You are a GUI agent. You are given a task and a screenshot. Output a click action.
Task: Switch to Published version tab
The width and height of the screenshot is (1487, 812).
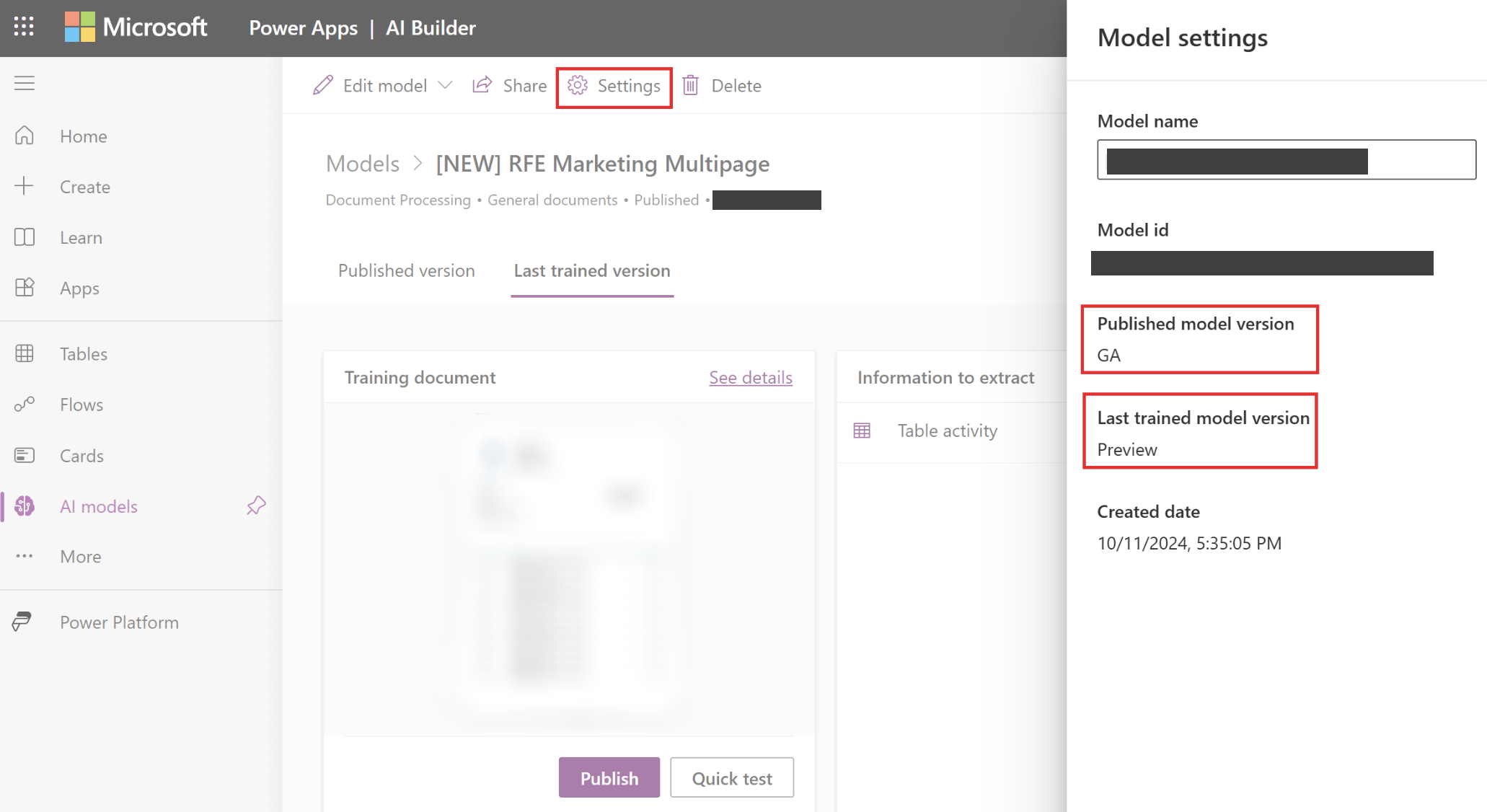tap(407, 270)
